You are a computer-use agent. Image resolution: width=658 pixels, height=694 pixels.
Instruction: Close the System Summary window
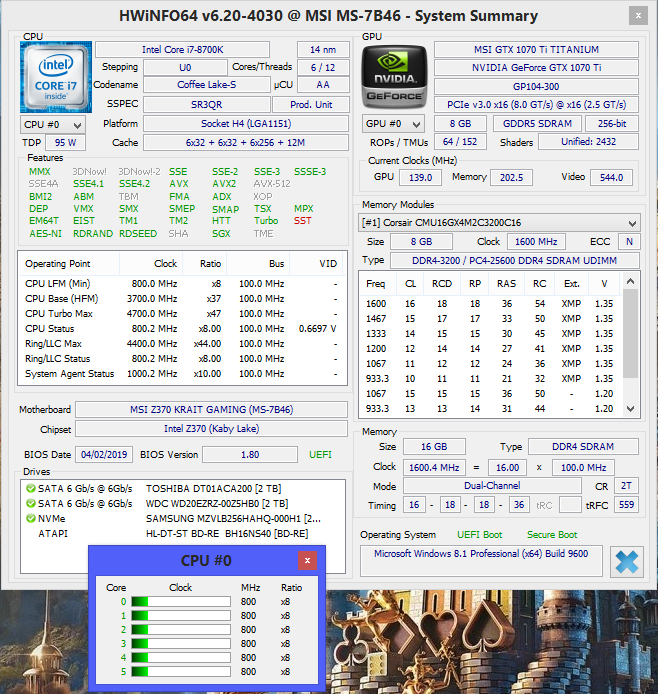[x=638, y=15]
